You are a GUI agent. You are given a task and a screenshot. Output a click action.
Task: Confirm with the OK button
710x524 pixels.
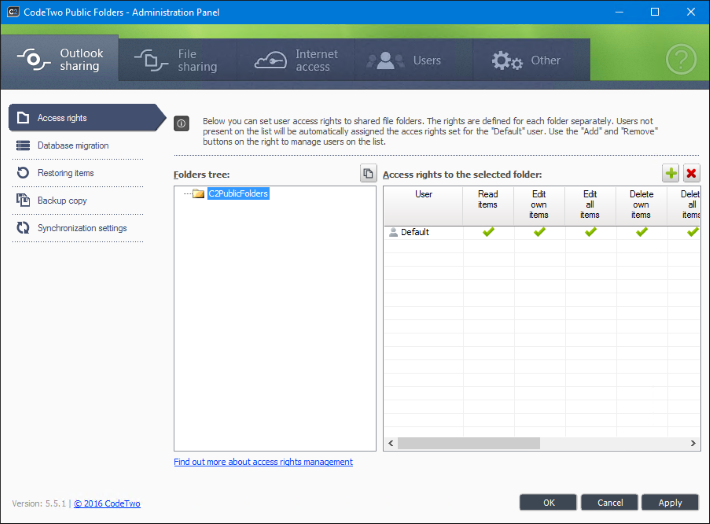[x=548, y=503]
